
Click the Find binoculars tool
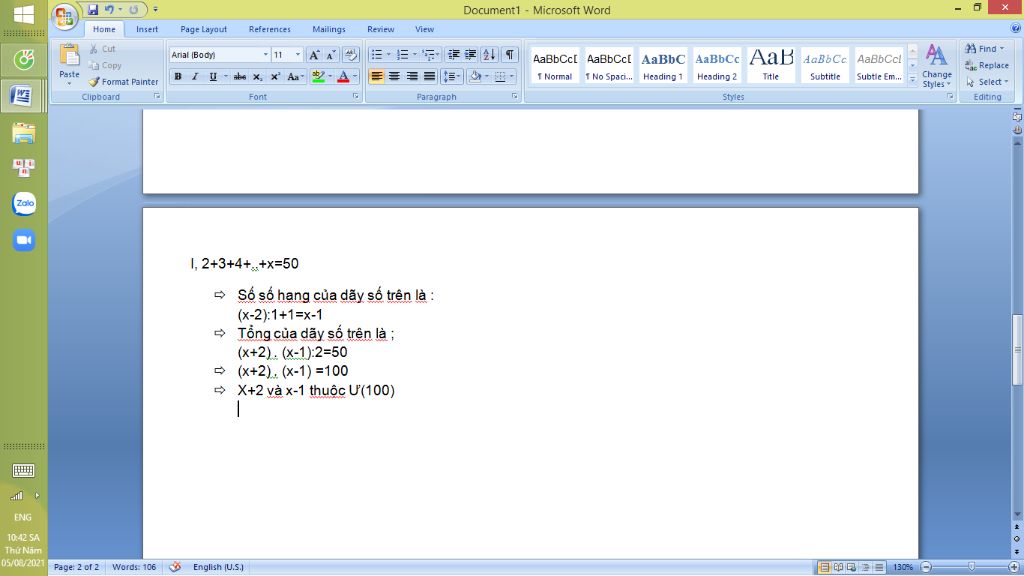985,48
